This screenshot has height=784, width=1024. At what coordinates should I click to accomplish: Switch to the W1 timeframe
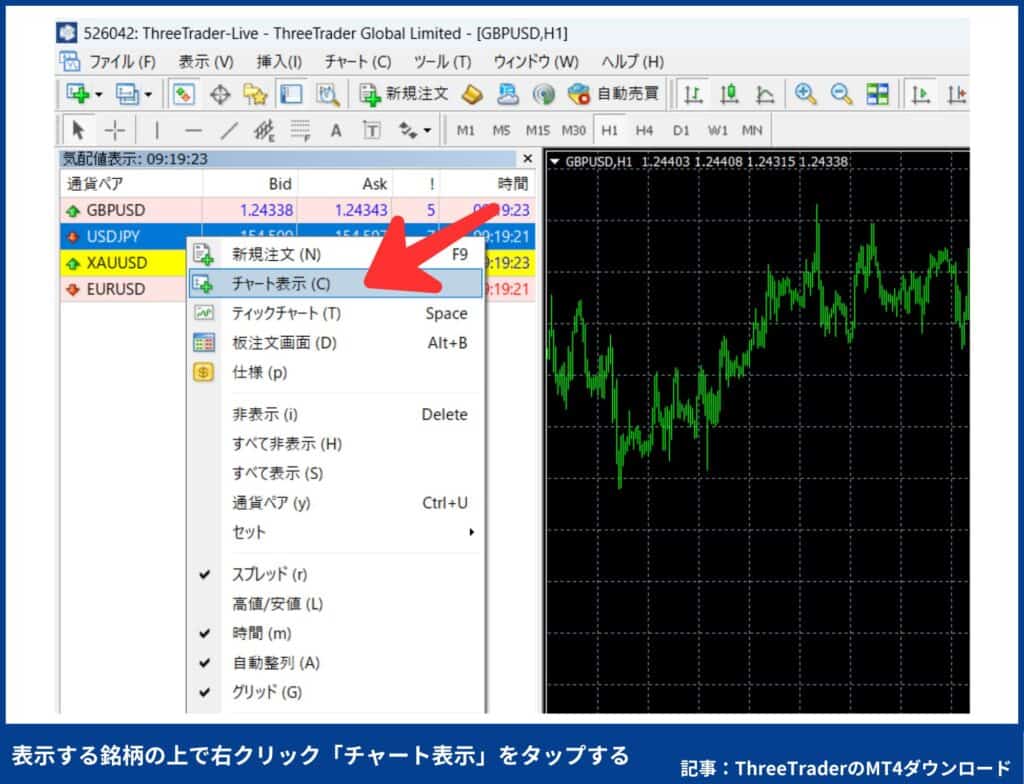click(717, 131)
